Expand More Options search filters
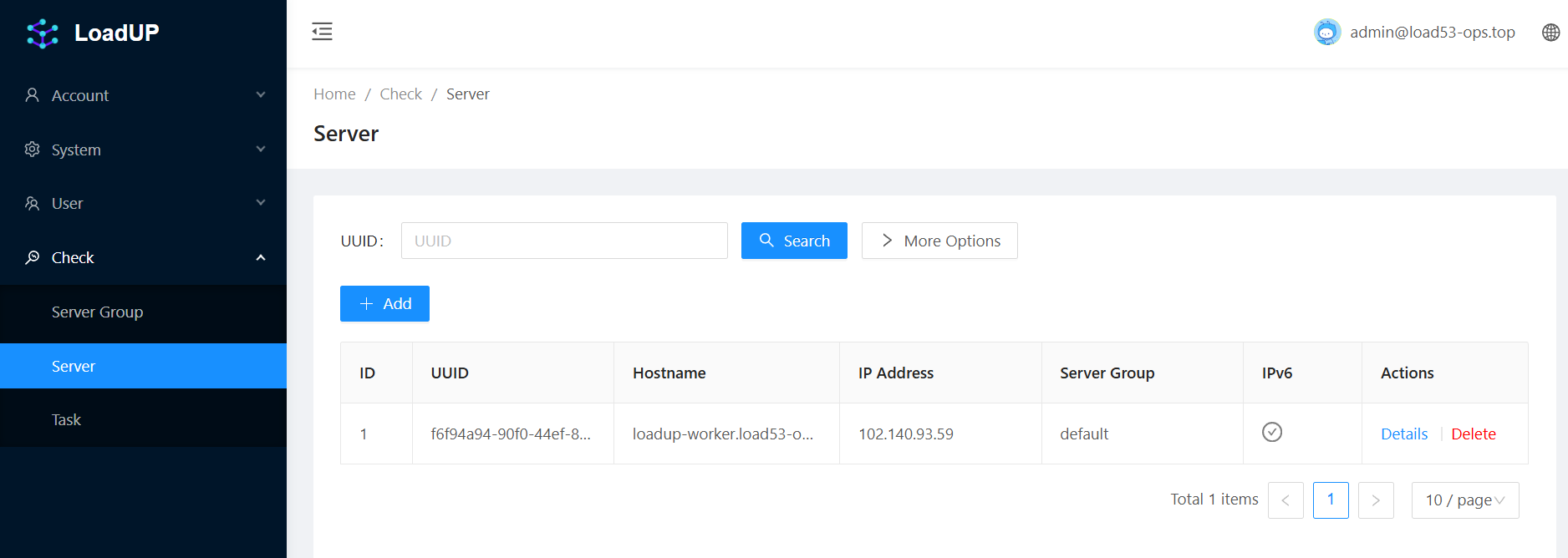Viewport: 1568px width, 558px height. [939, 241]
